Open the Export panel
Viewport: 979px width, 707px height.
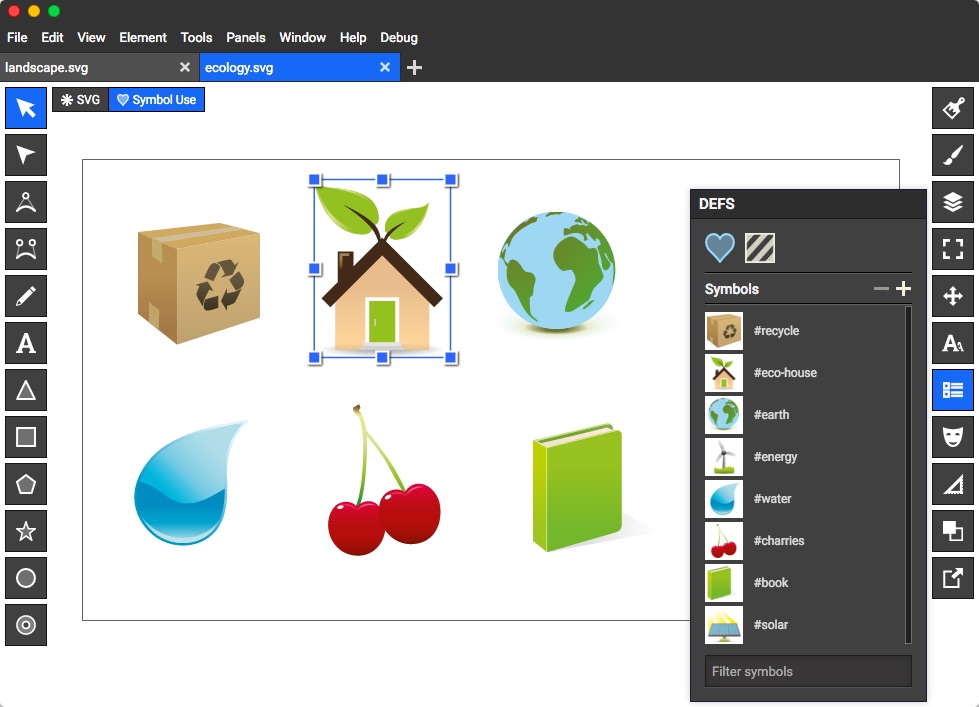(x=953, y=578)
